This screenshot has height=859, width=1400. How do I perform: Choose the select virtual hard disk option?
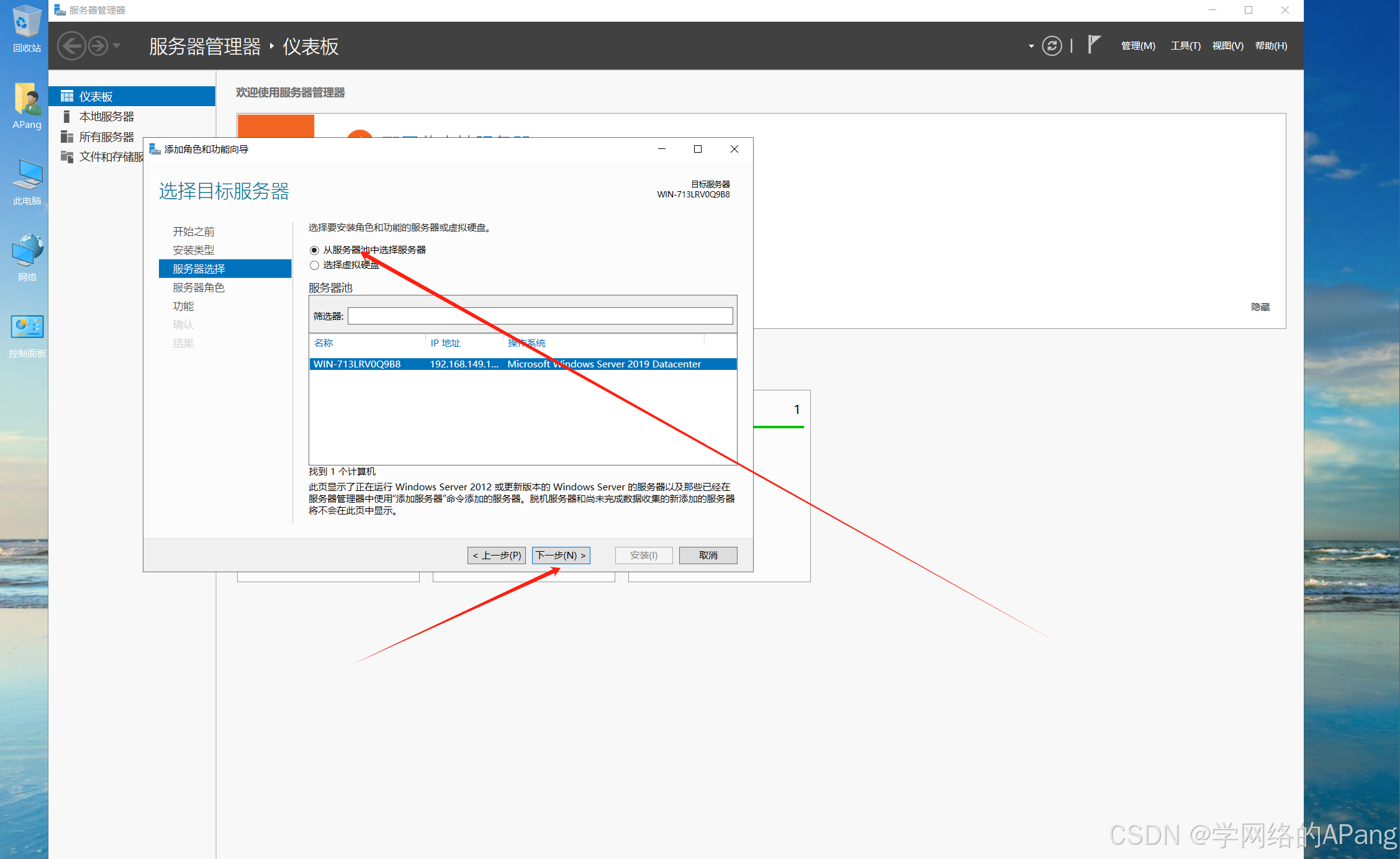point(315,265)
